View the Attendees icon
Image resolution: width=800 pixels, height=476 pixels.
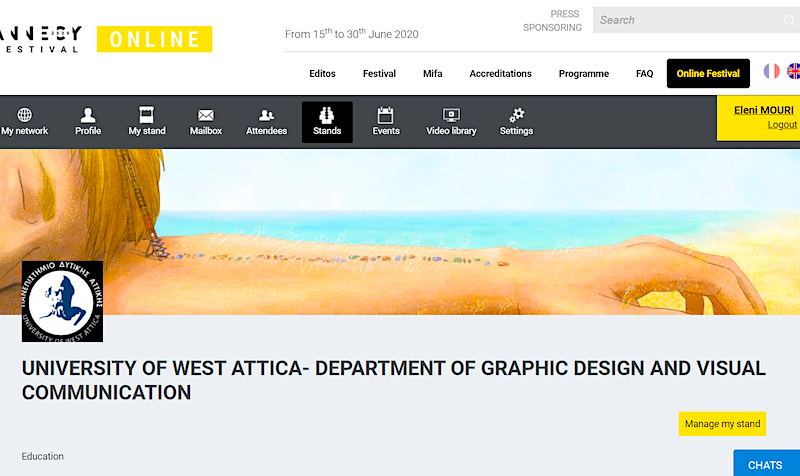click(x=266, y=115)
